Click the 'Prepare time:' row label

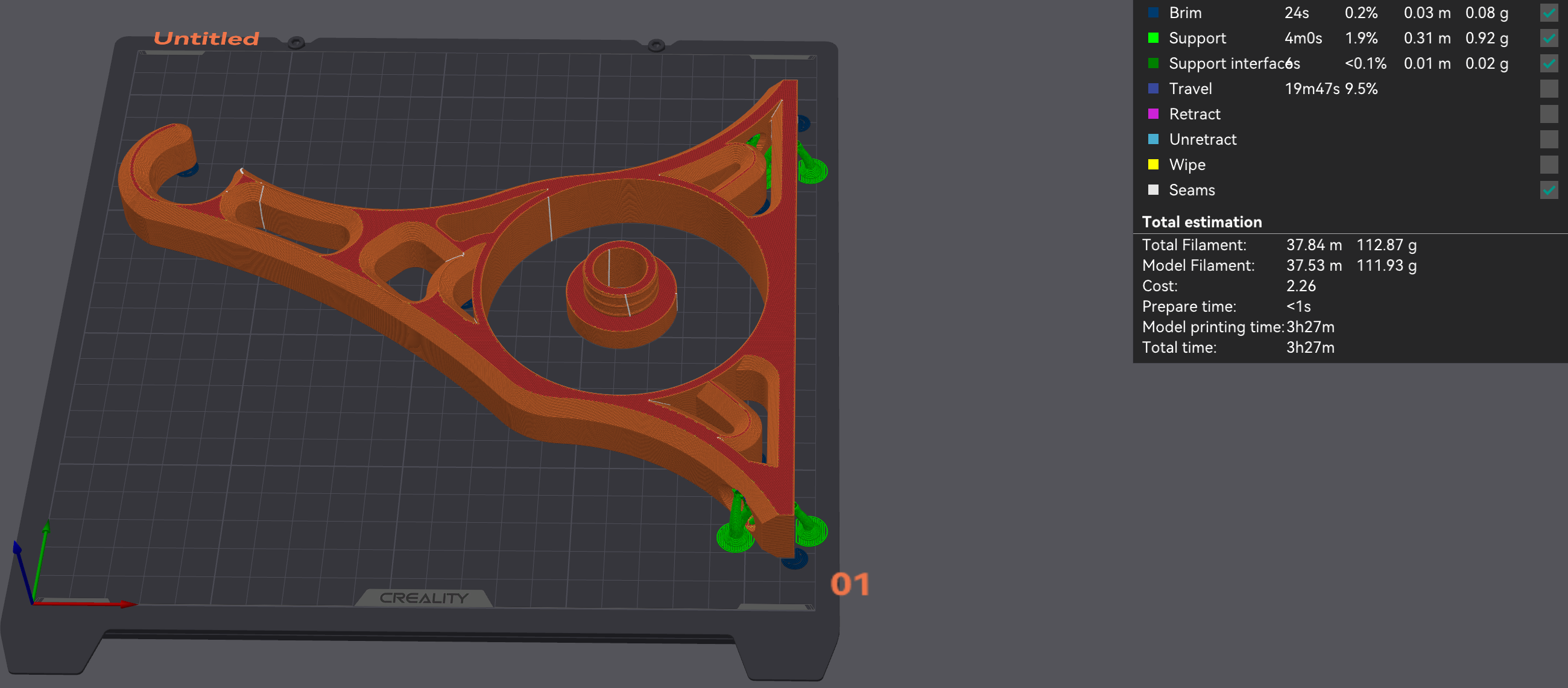[x=1189, y=306]
